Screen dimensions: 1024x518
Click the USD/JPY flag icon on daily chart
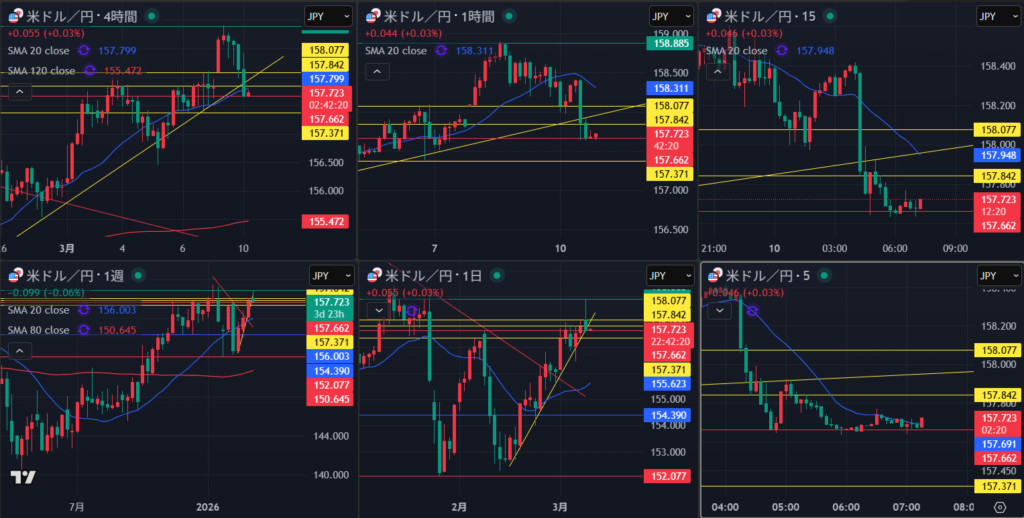(374, 275)
